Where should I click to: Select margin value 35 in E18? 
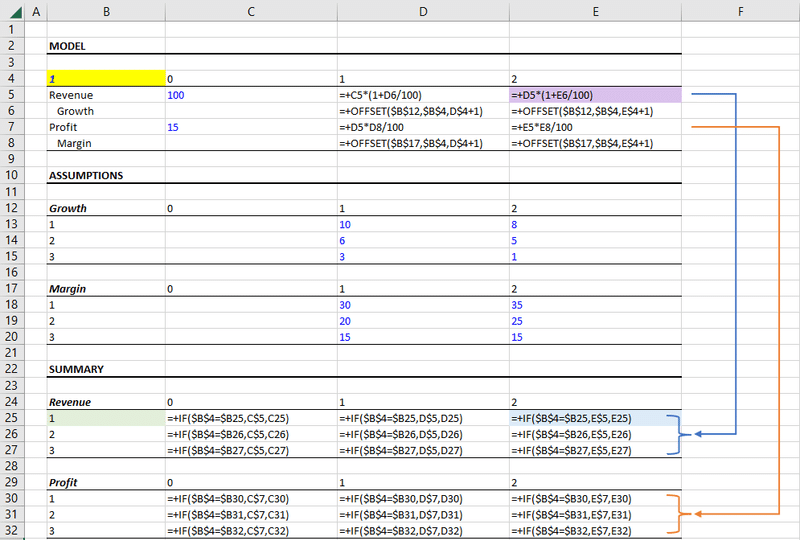click(517, 305)
